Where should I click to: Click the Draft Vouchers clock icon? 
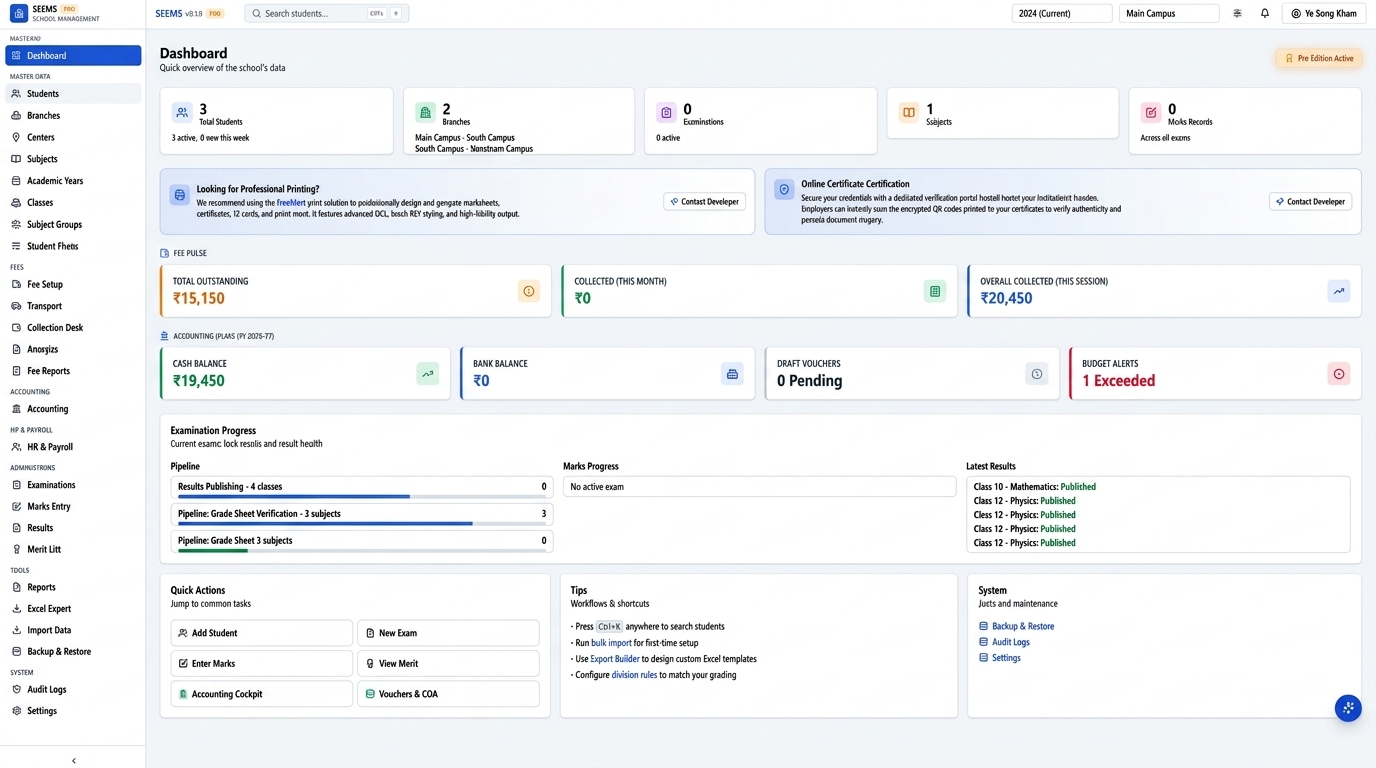point(1037,374)
